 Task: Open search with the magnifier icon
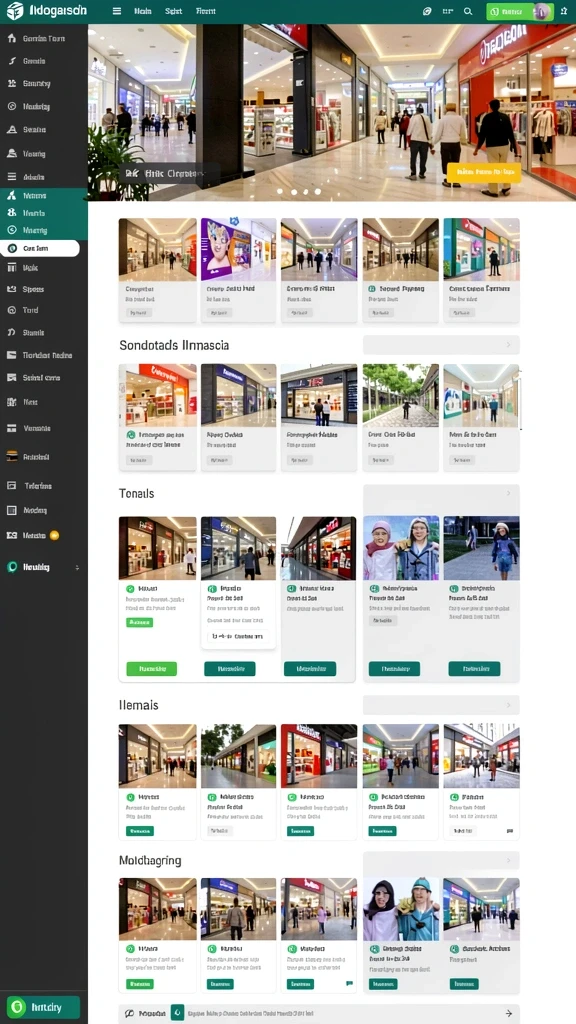tap(468, 11)
